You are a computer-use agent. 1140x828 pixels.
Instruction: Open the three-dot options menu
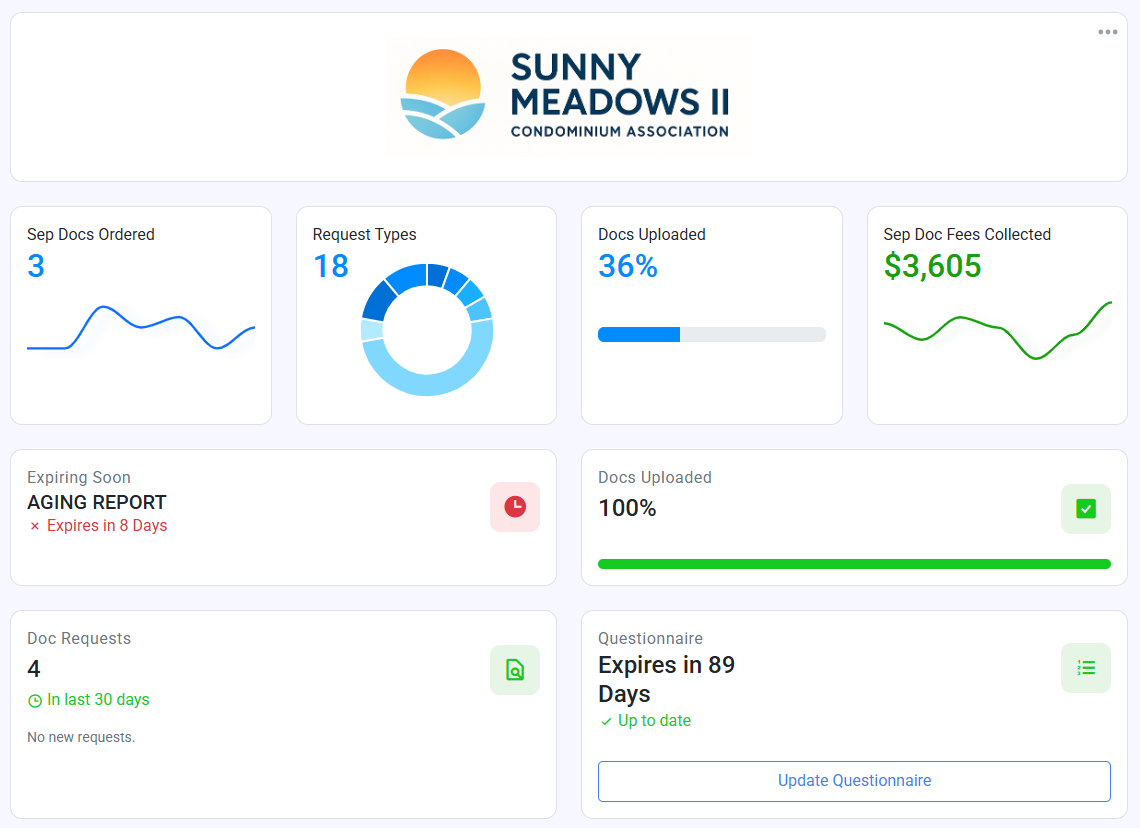tap(1107, 32)
